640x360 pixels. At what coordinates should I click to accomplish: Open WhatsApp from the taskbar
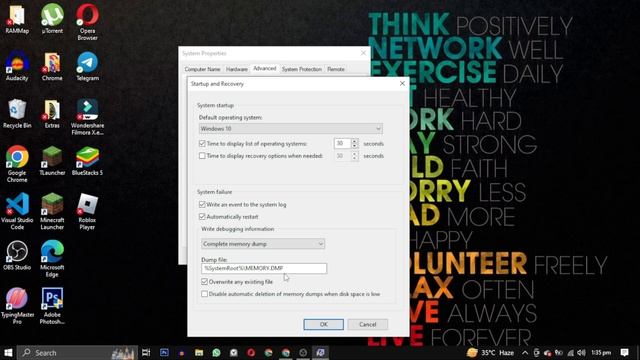point(216,353)
